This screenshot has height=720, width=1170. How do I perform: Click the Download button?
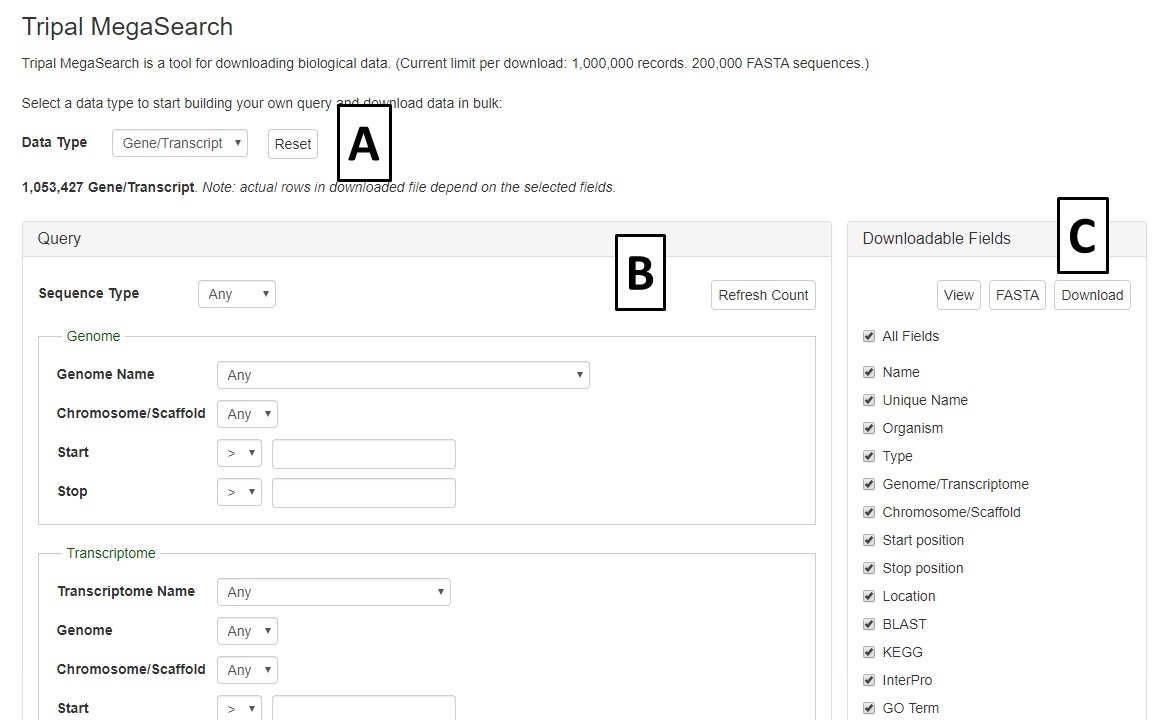[1092, 295]
